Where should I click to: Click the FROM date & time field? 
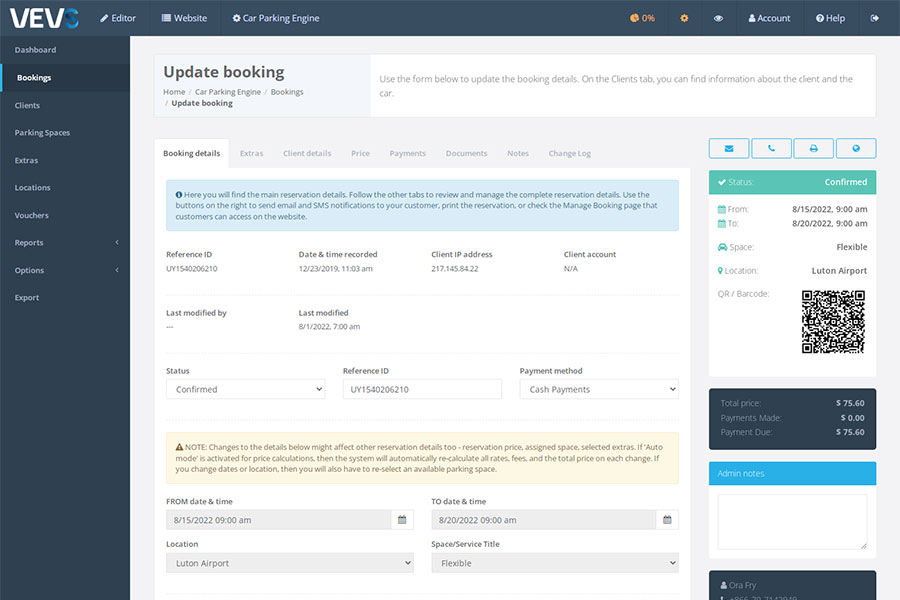click(279, 520)
